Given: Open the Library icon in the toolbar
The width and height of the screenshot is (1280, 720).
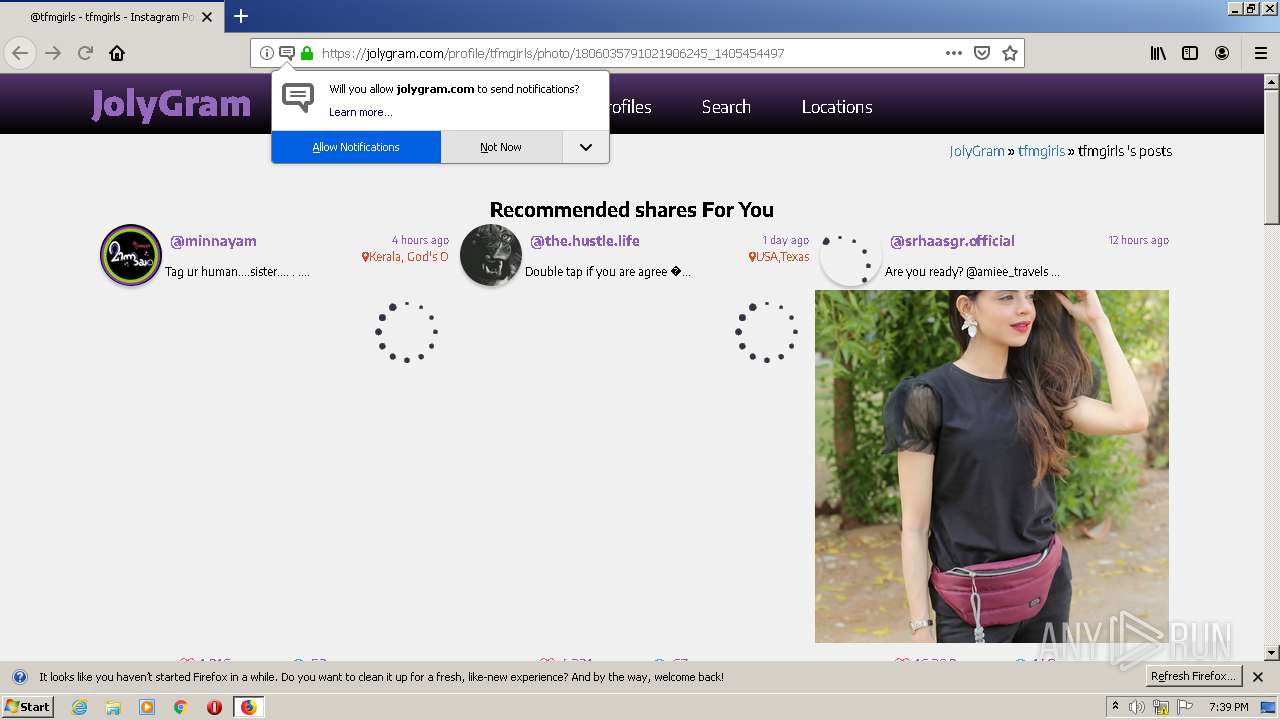Looking at the screenshot, I should point(1158,53).
